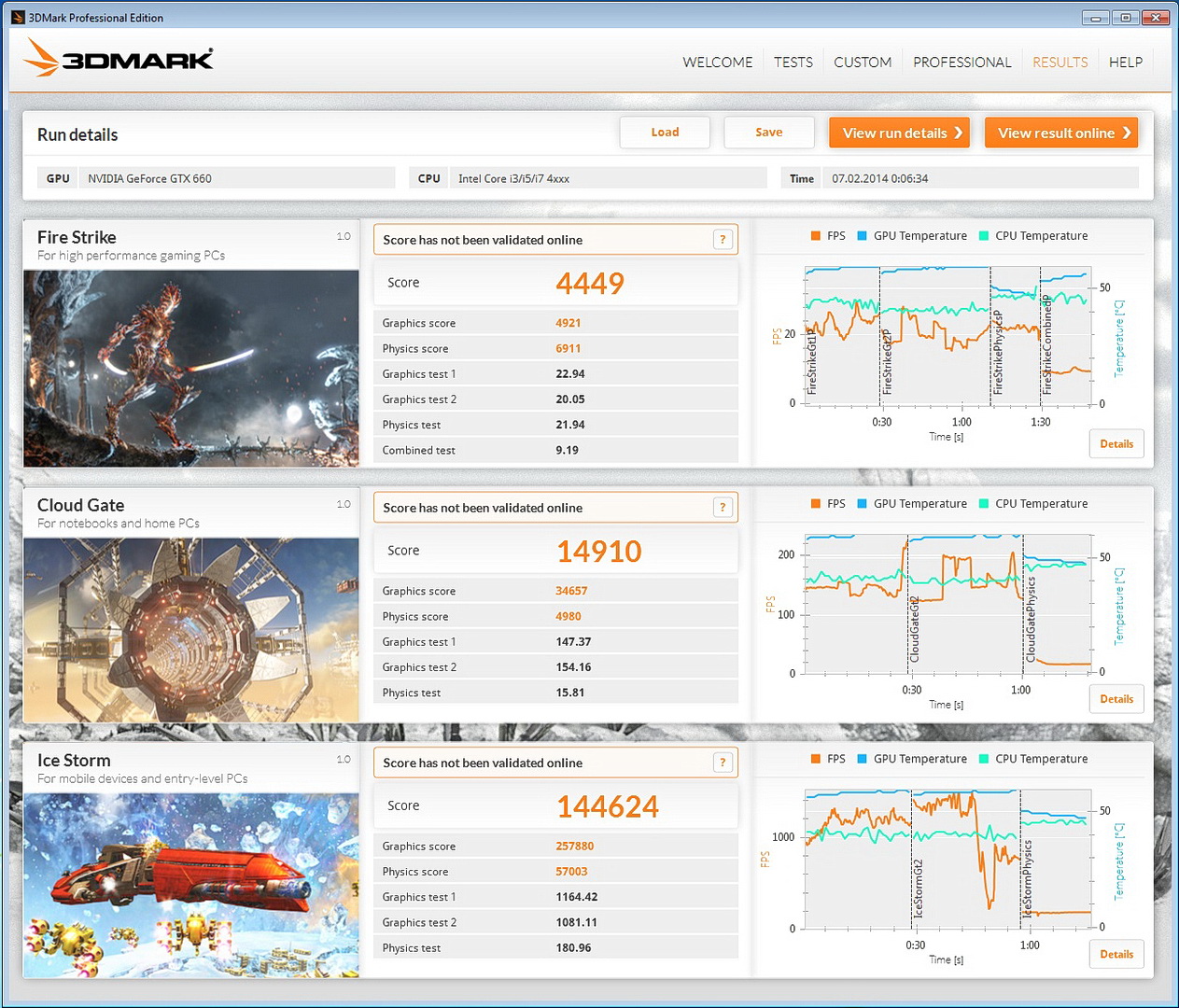Open Details for Ice Storm chart
This screenshot has width=1179, height=1008.
click(1116, 954)
